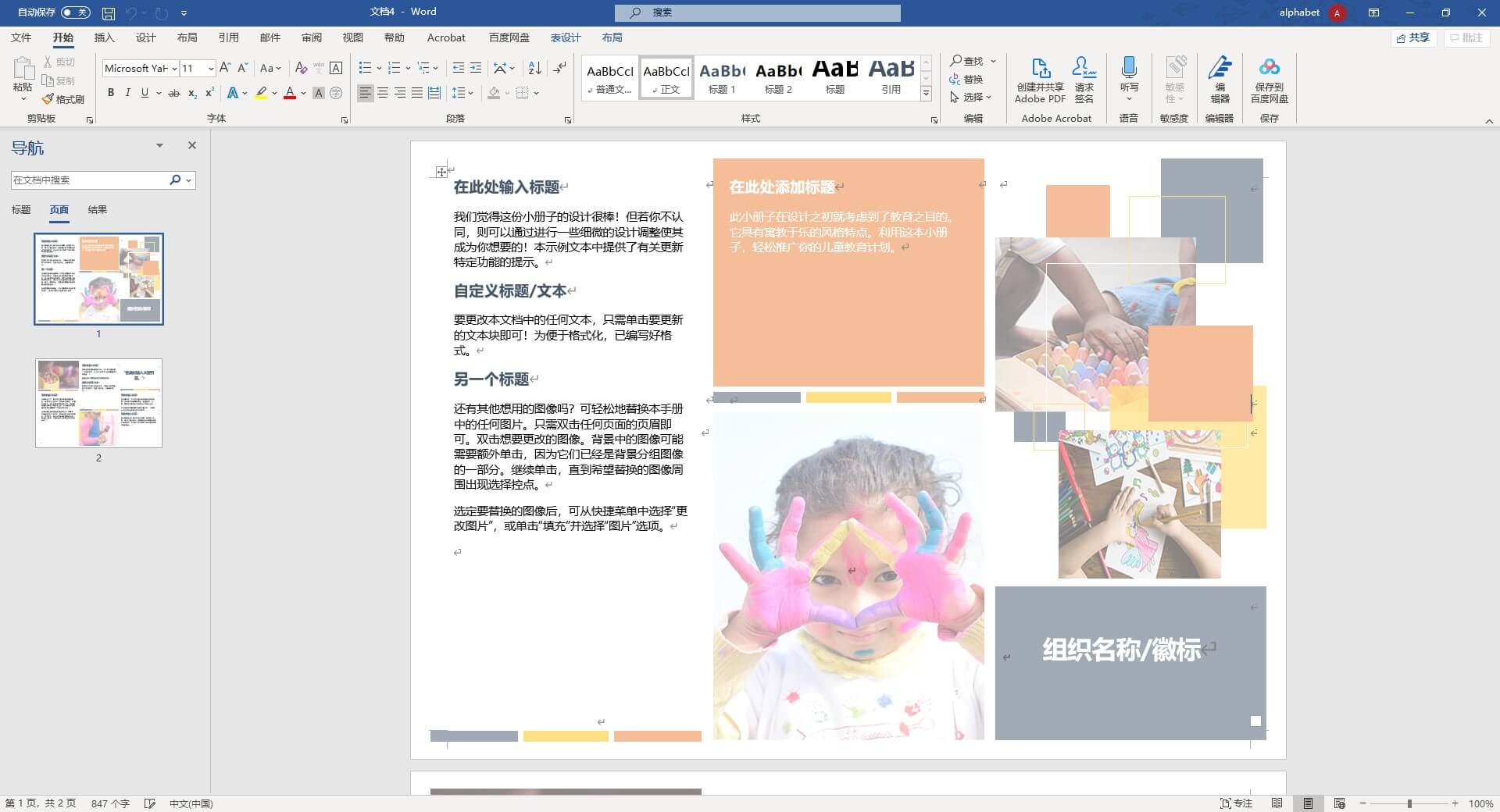Click the 共享 (Share) button
The width and height of the screenshot is (1500, 812).
coord(1412,37)
